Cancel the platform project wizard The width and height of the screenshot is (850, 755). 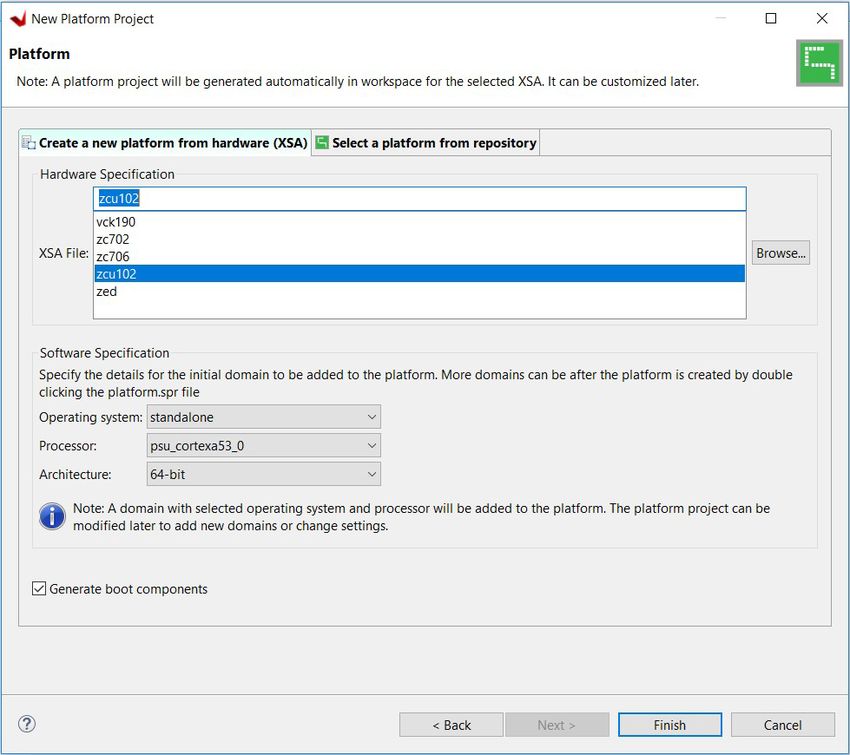[782, 725]
